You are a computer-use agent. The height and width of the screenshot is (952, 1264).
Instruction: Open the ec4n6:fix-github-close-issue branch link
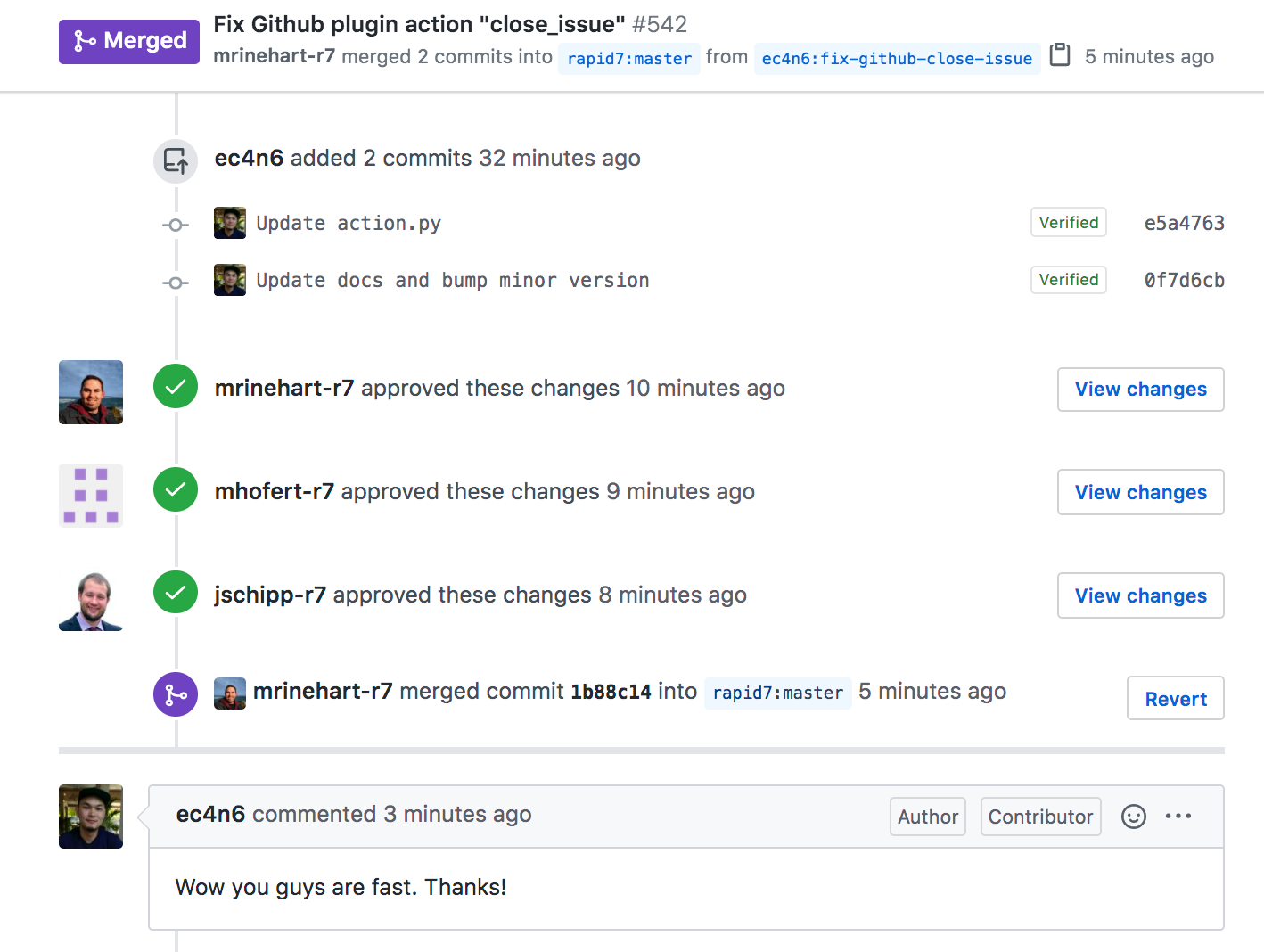(896, 59)
